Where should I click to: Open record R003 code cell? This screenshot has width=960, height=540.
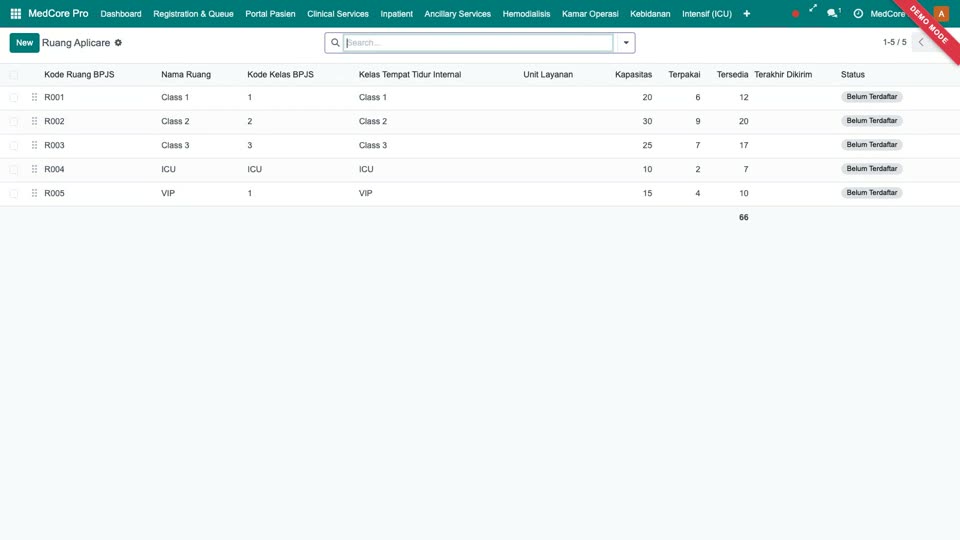(x=54, y=145)
